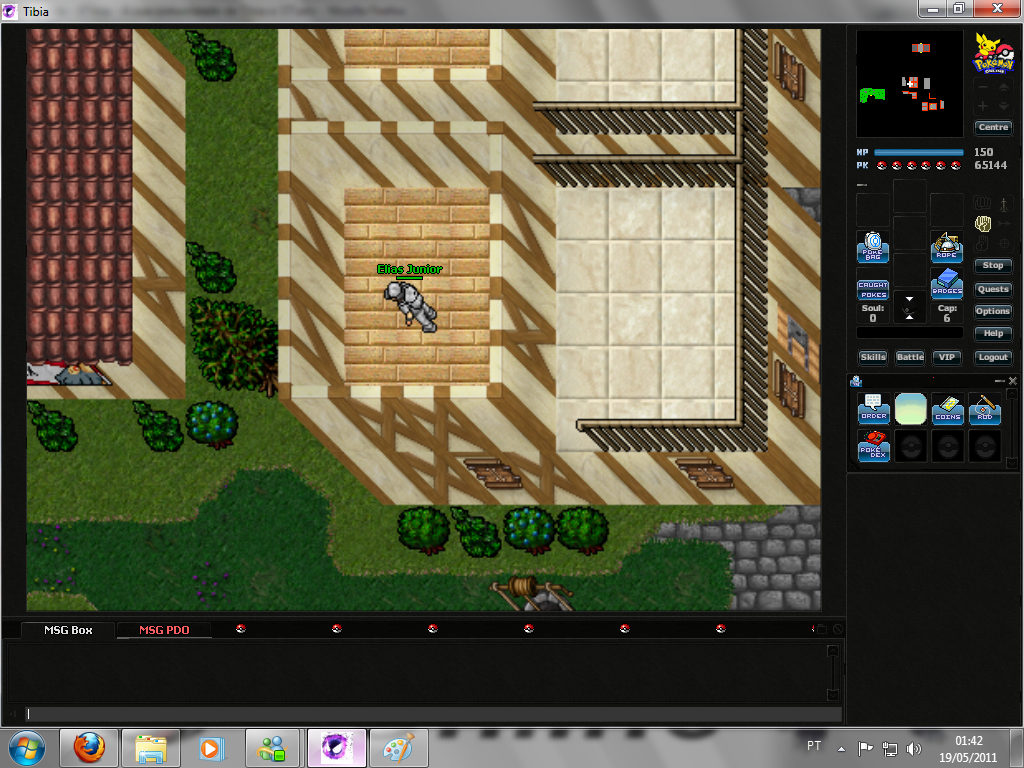Open Windows Media Player from the taskbar
Screen dimensions: 1024x768
click(212, 748)
